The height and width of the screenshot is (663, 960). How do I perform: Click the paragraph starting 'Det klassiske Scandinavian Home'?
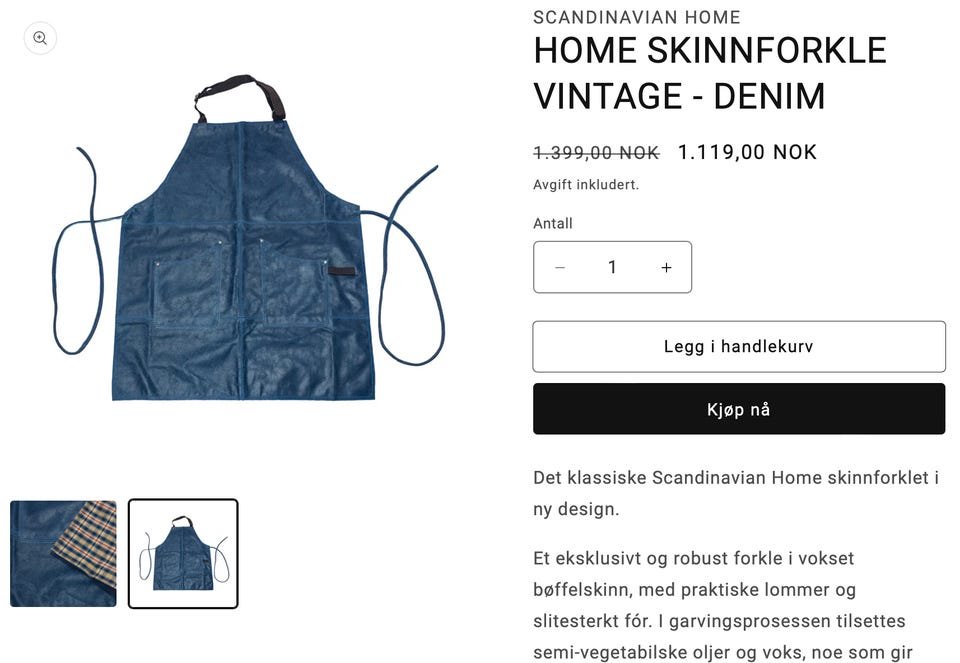point(736,493)
